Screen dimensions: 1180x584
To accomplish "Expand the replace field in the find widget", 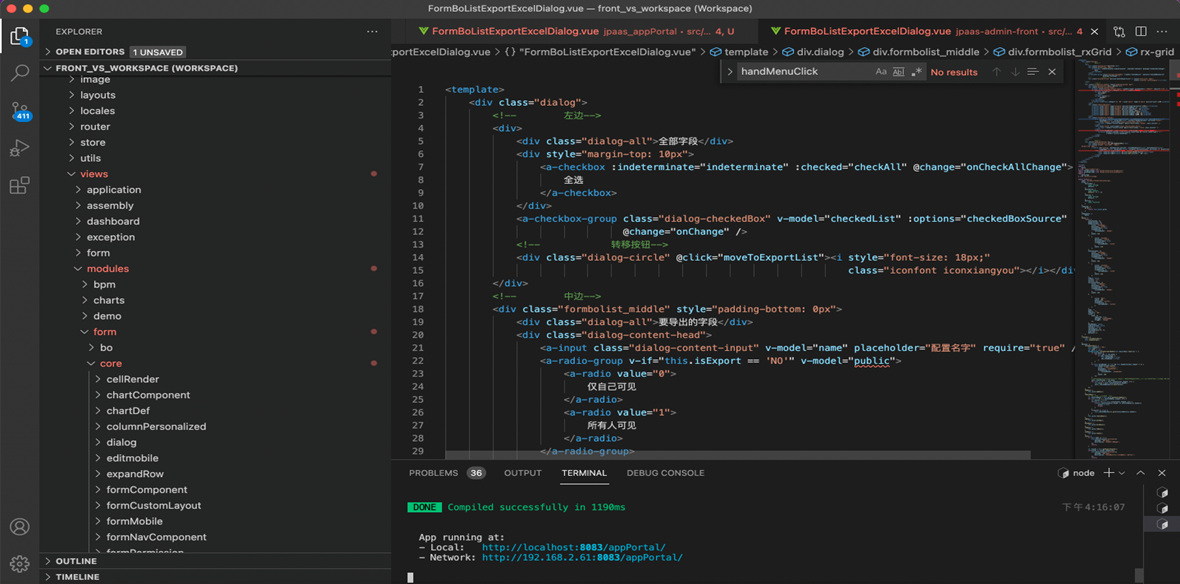I will coord(729,71).
